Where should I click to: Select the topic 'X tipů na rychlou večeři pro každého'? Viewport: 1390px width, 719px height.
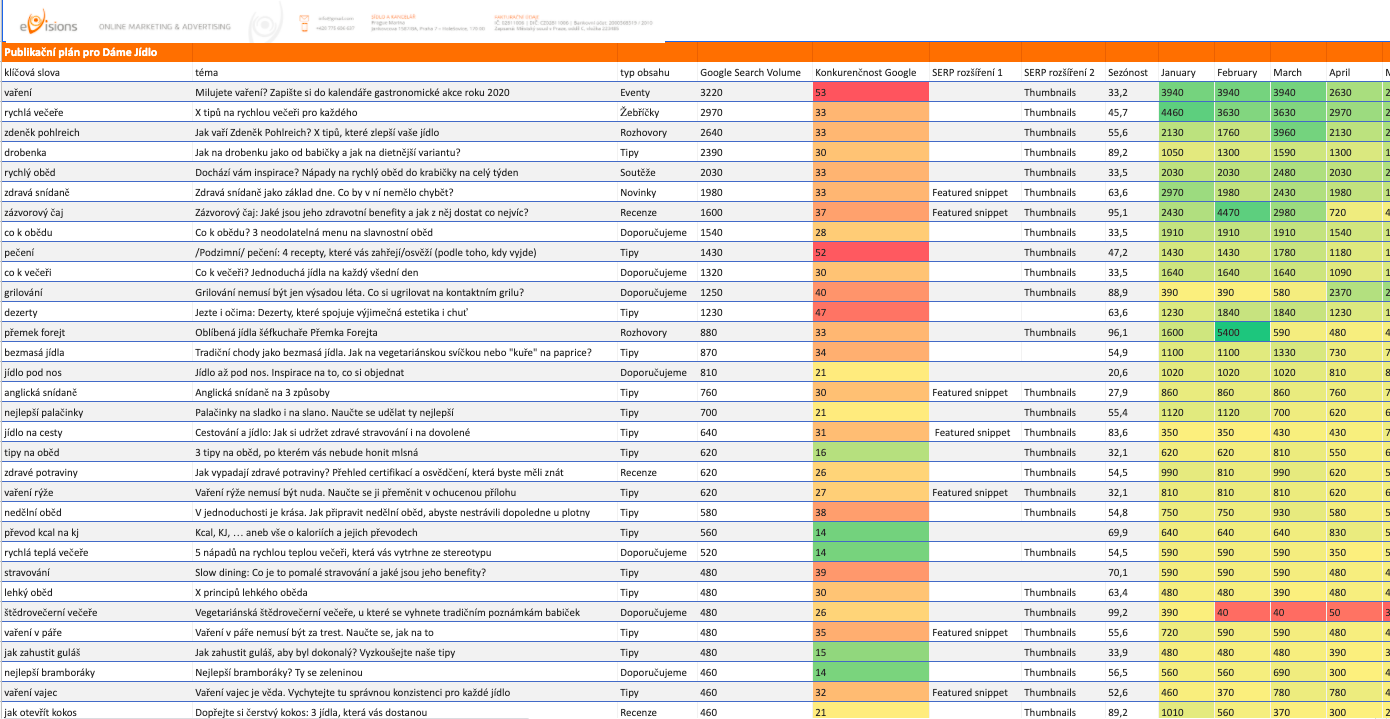(404, 112)
